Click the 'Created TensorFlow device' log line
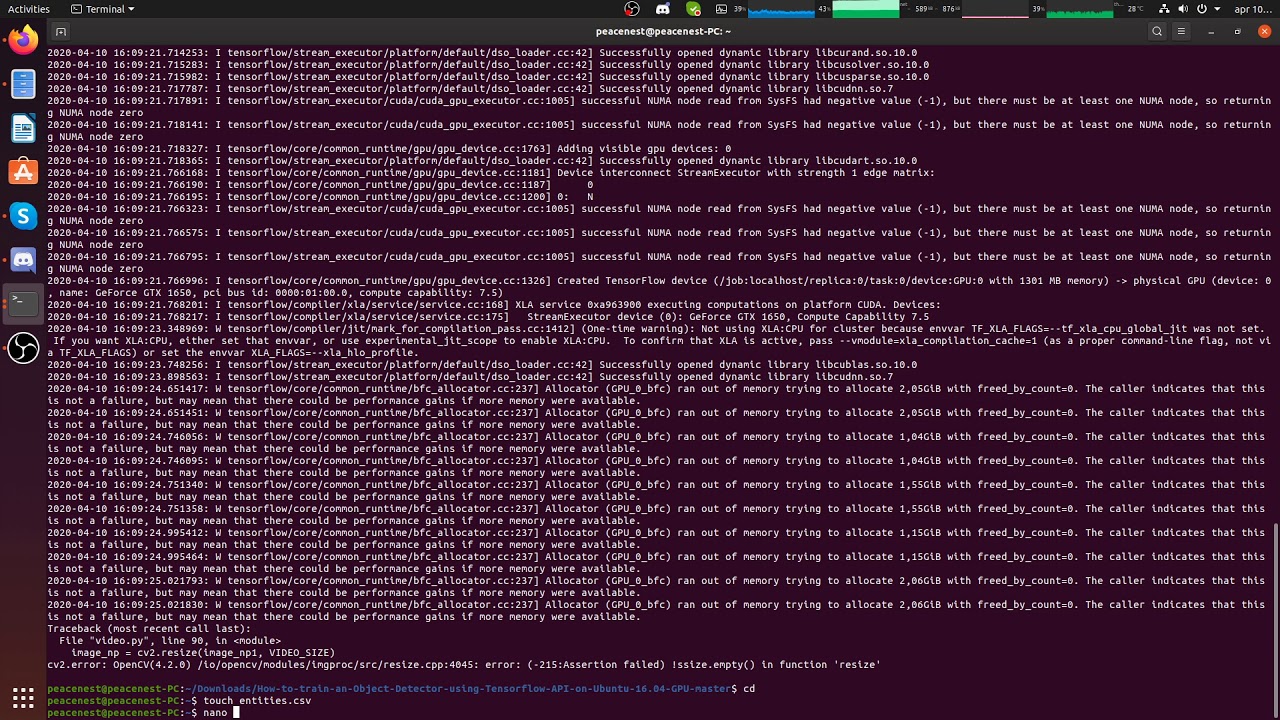This screenshot has height=720, width=1280. [659, 287]
